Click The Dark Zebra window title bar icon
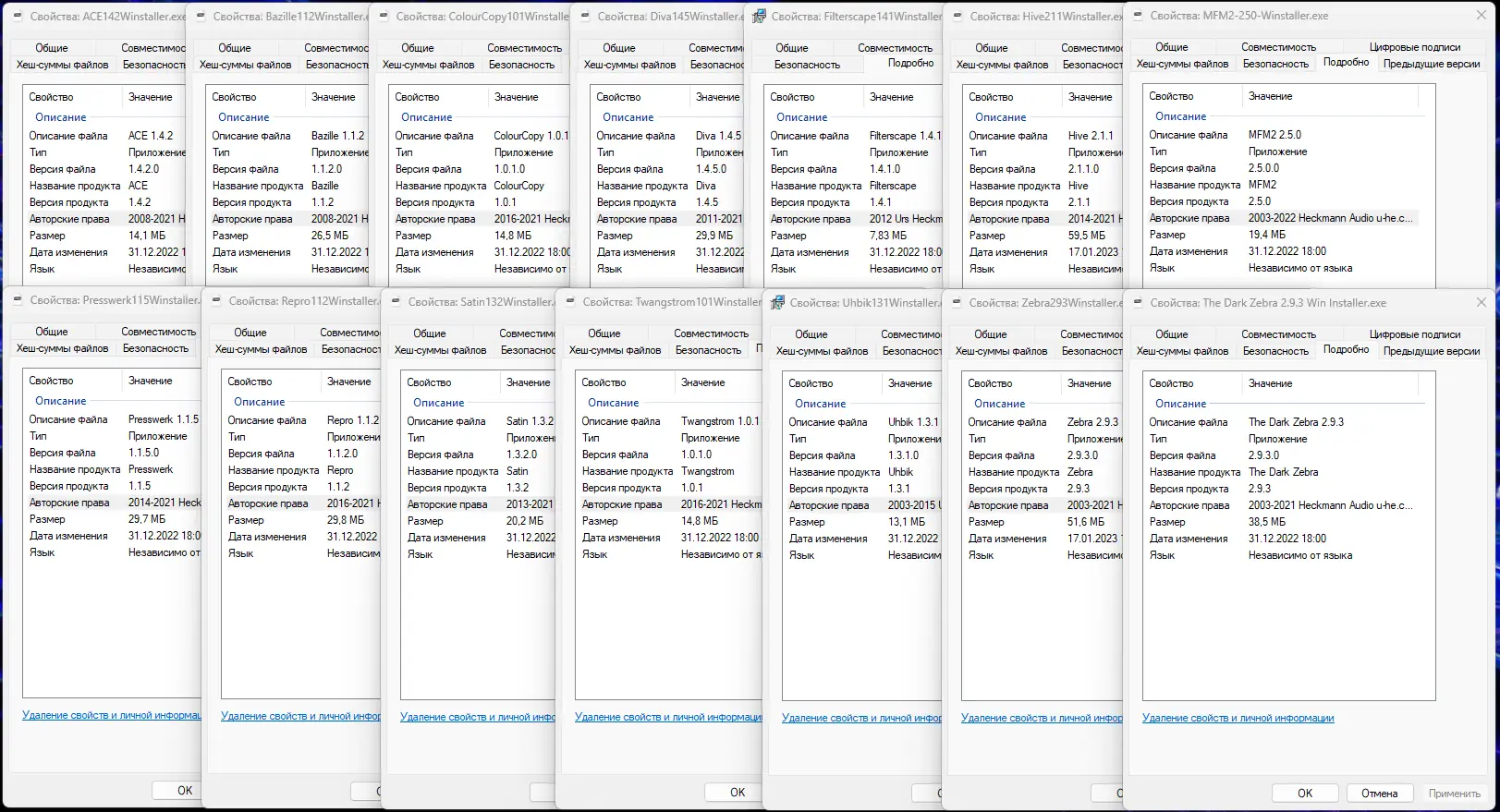The image size is (1500, 812). 1138,303
